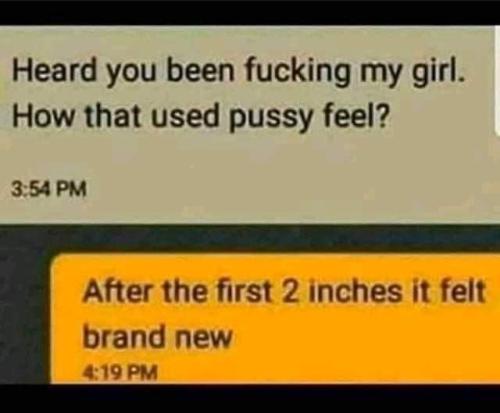
Task: Click the dark strip between the messages
Action: (250, 237)
